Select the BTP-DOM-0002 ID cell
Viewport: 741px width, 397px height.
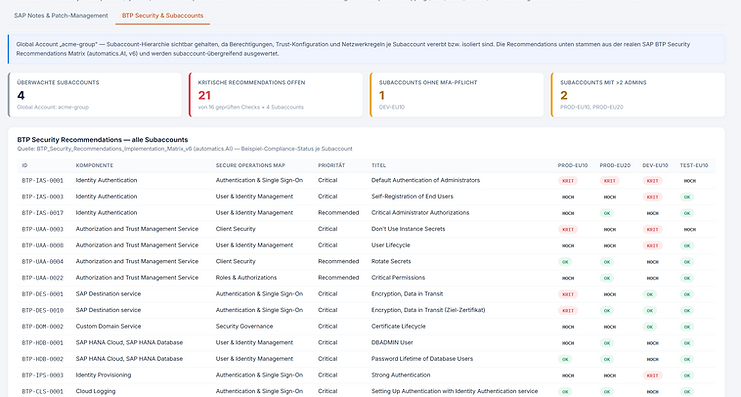point(43,327)
